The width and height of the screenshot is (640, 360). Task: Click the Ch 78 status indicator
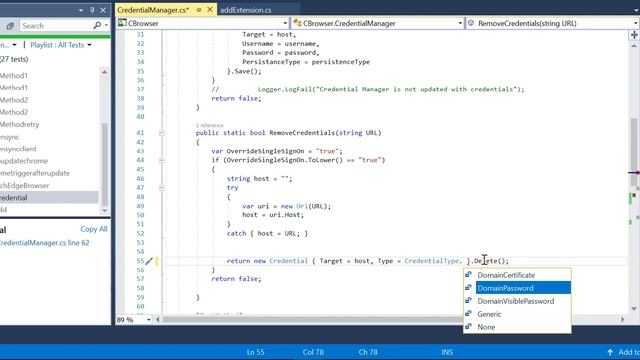(368, 352)
